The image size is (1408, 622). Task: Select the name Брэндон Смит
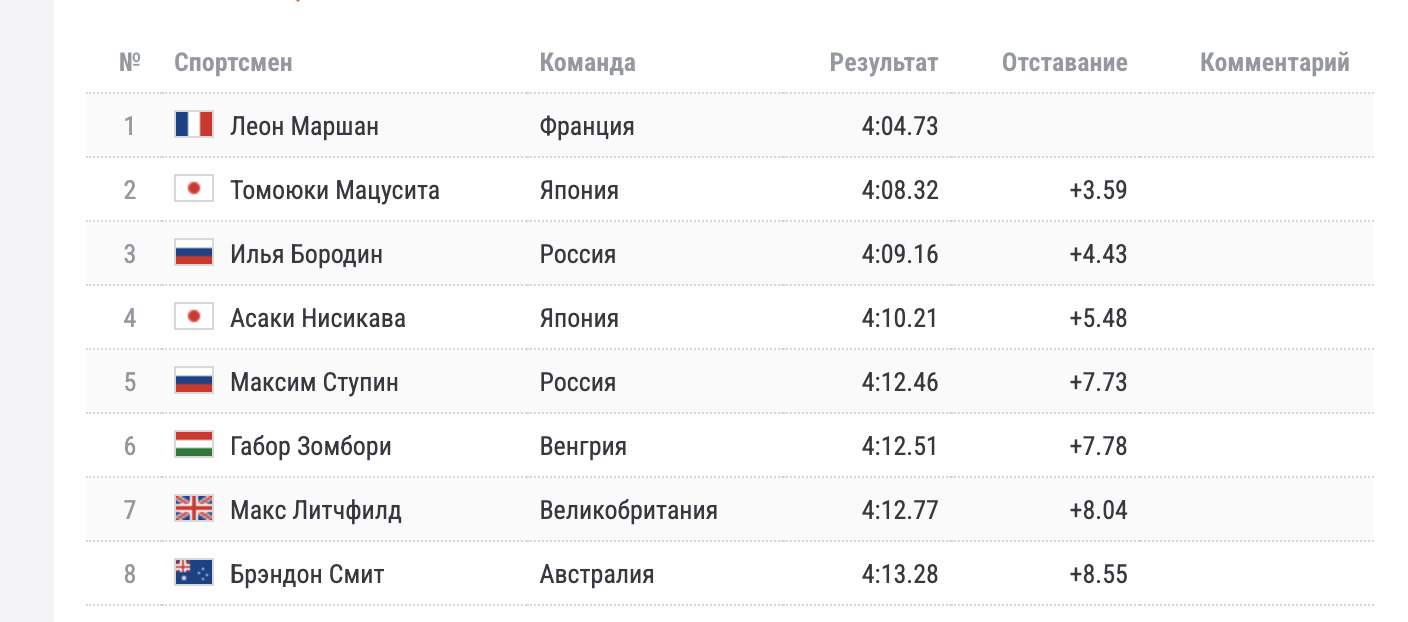click(x=307, y=574)
